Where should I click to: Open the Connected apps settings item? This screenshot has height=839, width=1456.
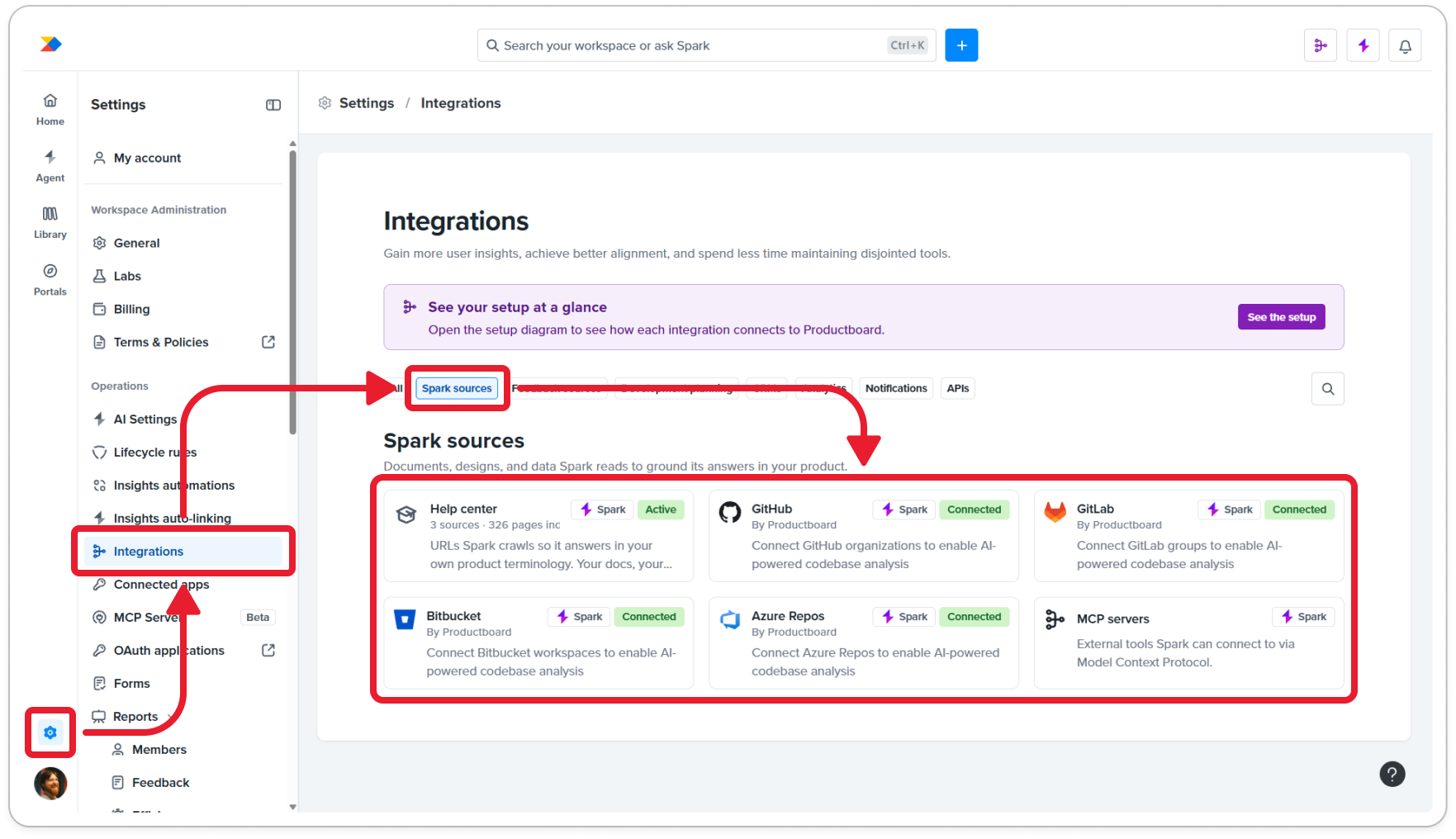[x=161, y=585]
